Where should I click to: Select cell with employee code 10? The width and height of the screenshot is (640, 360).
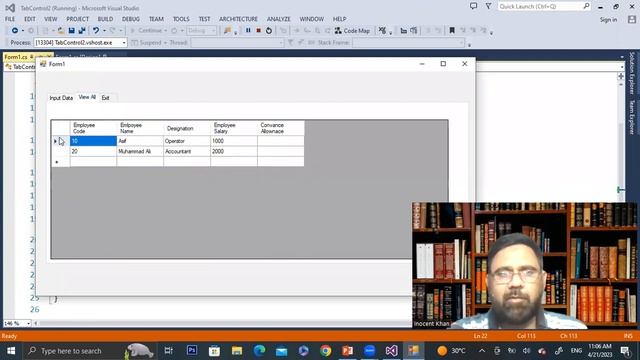pyautogui.click(x=93, y=141)
